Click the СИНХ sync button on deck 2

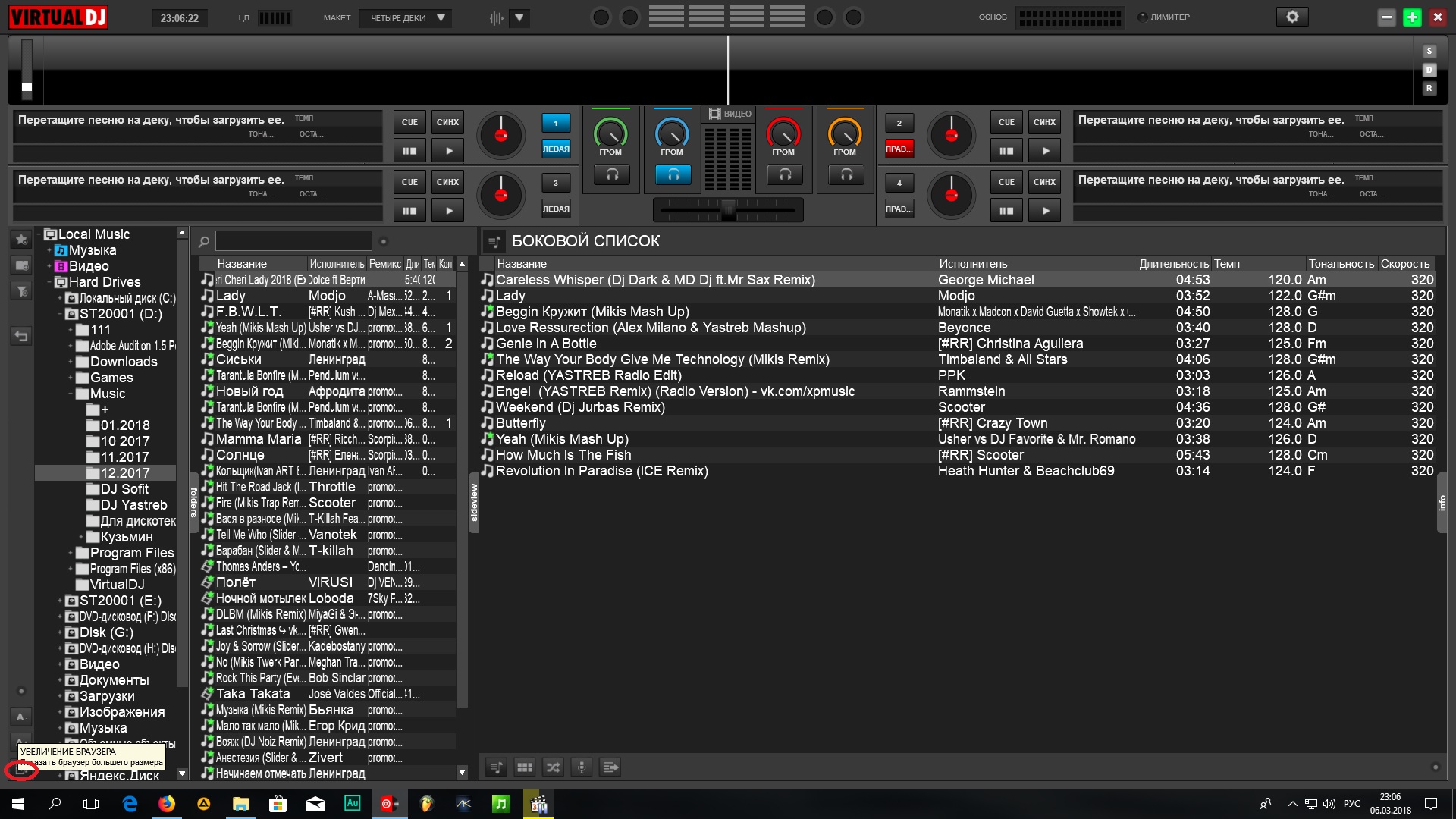[1045, 122]
